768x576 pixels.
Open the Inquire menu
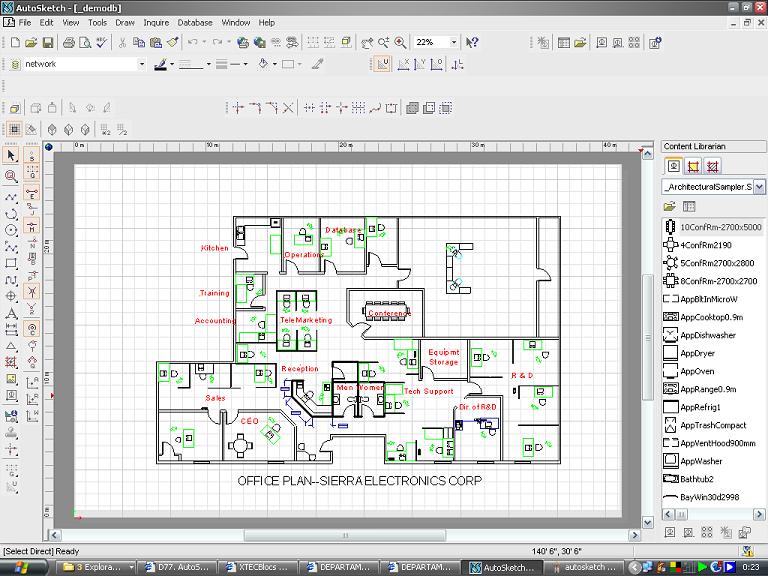click(156, 22)
